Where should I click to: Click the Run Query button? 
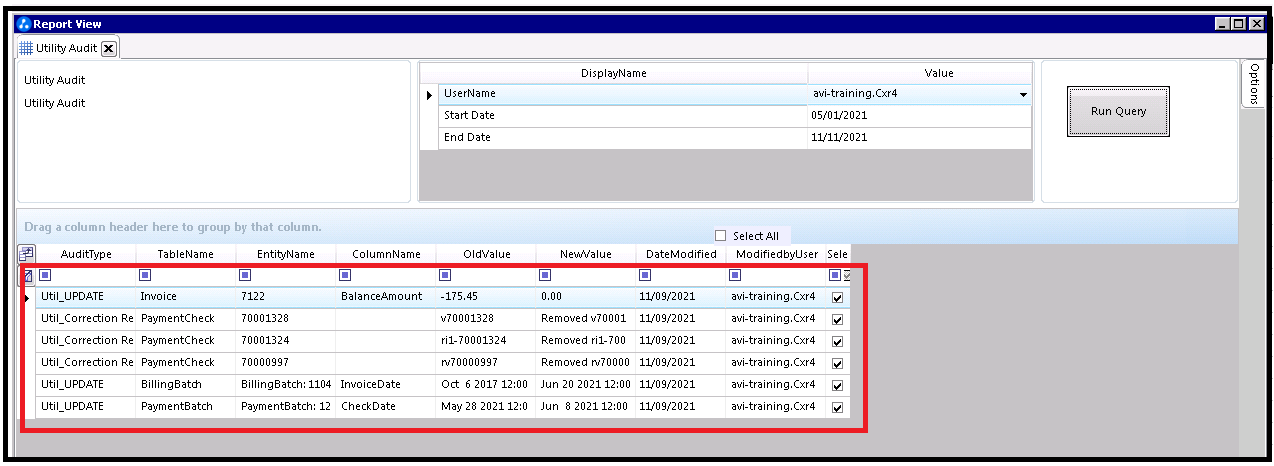coord(1118,111)
